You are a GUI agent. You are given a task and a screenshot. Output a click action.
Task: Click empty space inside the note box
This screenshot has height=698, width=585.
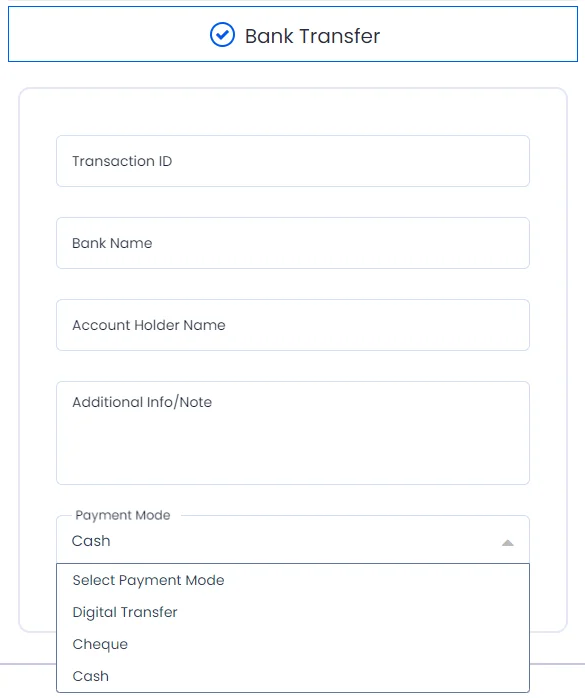[x=293, y=450]
